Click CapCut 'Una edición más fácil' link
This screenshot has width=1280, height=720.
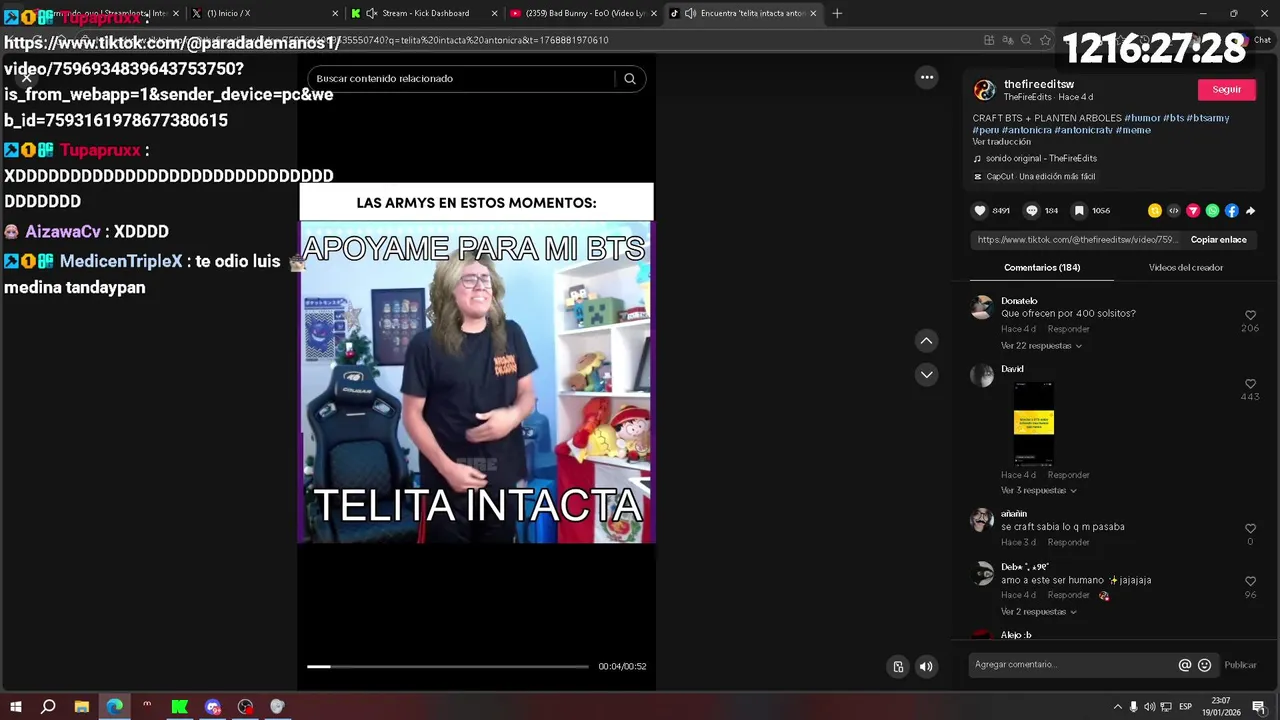(1040, 177)
